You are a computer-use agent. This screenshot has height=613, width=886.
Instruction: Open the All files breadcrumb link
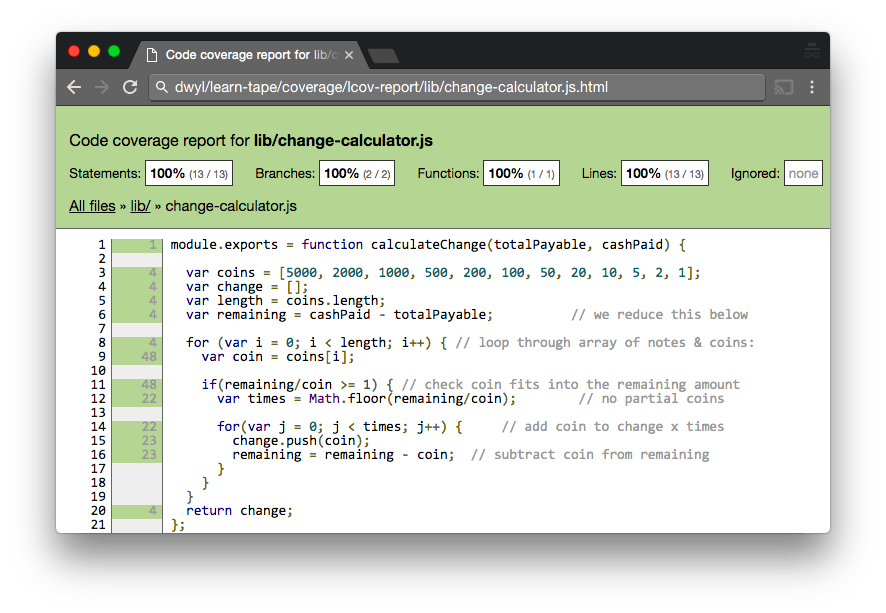(92, 206)
